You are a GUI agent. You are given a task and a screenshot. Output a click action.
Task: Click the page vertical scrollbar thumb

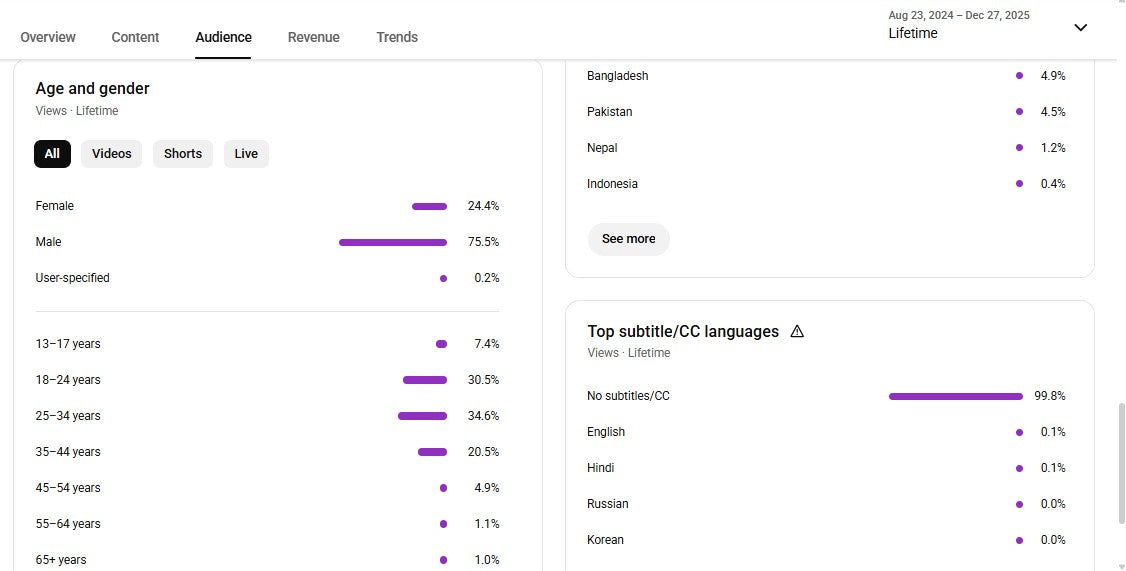click(1120, 462)
